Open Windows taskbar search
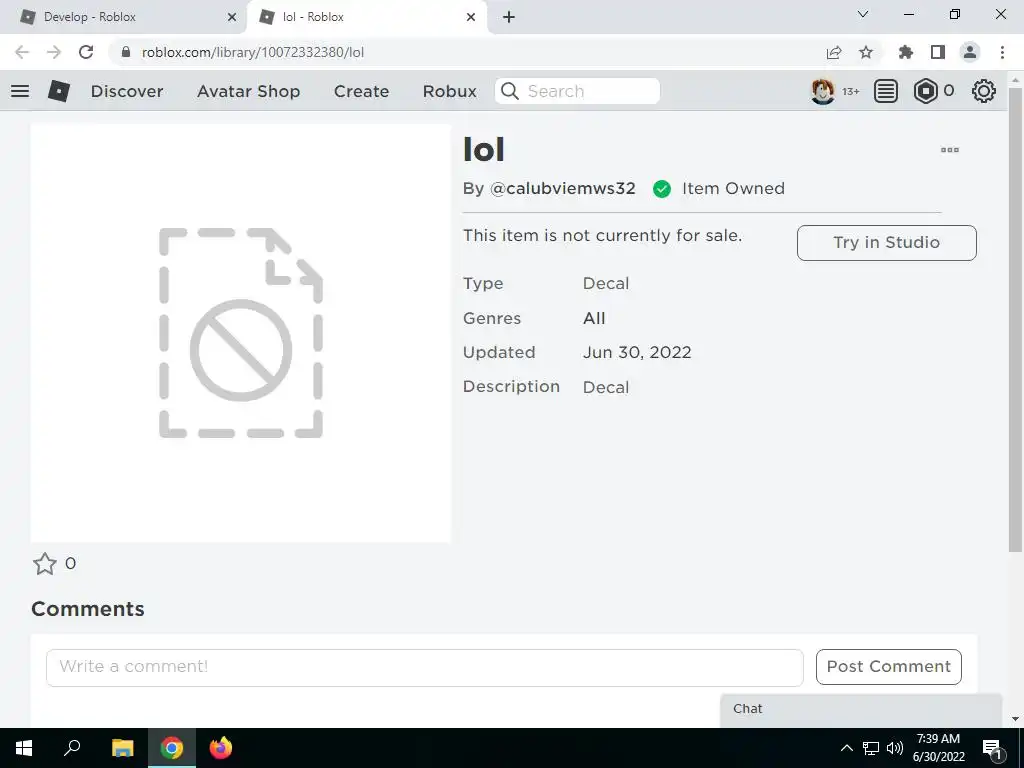 tap(72, 748)
